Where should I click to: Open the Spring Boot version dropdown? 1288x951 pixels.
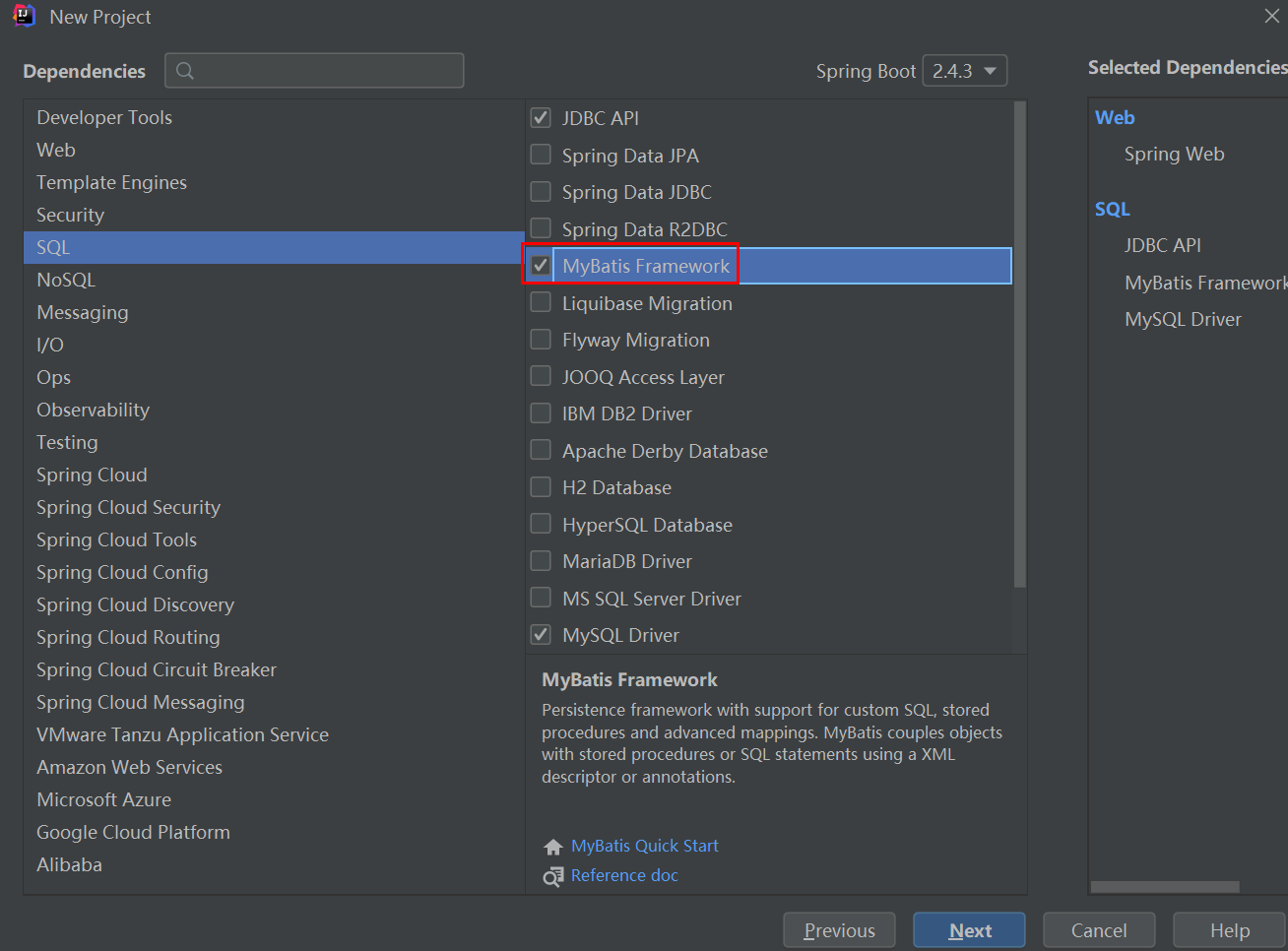click(965, 71)
